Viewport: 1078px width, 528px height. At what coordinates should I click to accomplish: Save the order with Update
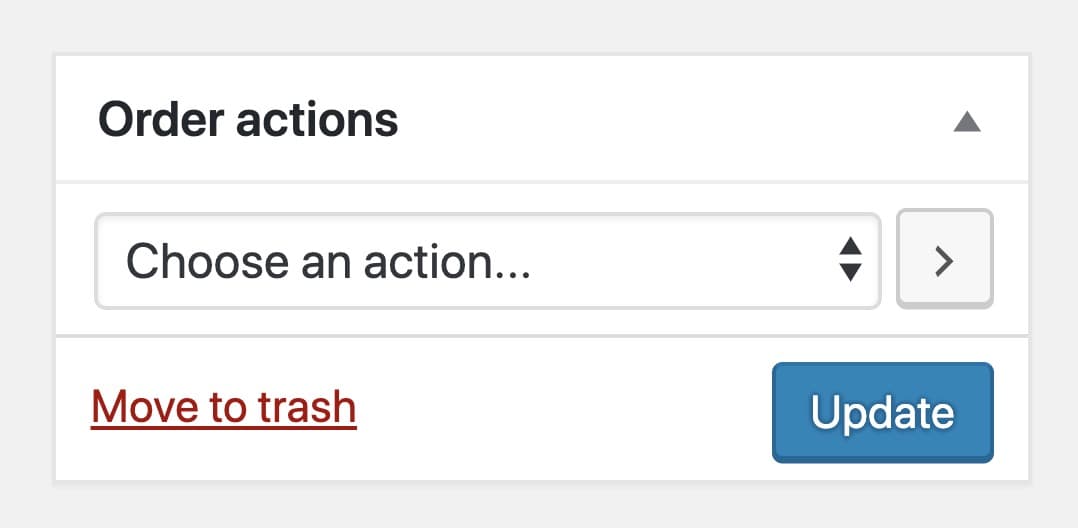[x=883, y=412]
